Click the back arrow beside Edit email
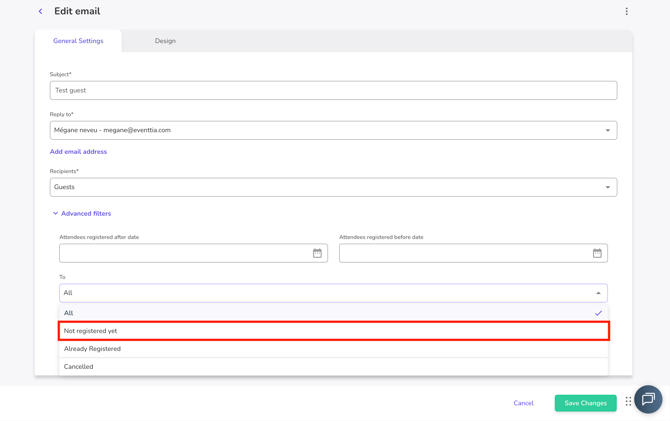Image resolution: width=670 pixels, height=421 pixels. [41, 12]
